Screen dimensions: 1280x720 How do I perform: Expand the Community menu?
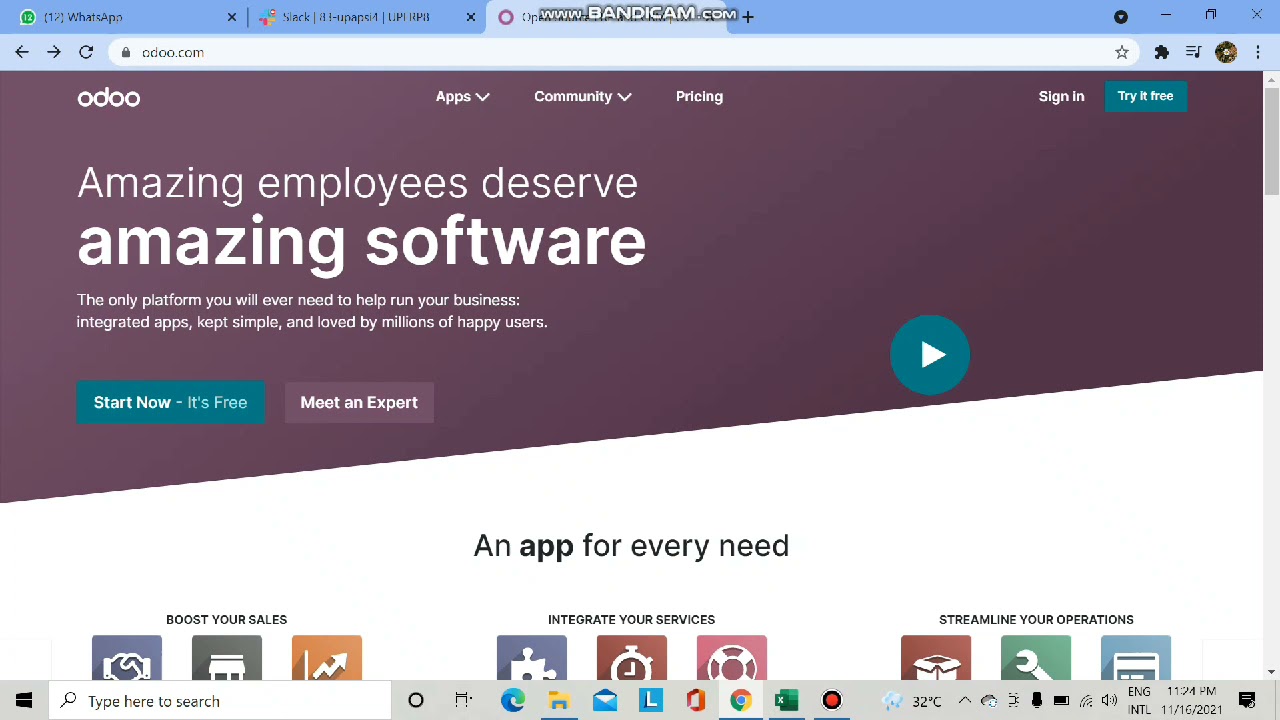(583, 97)
